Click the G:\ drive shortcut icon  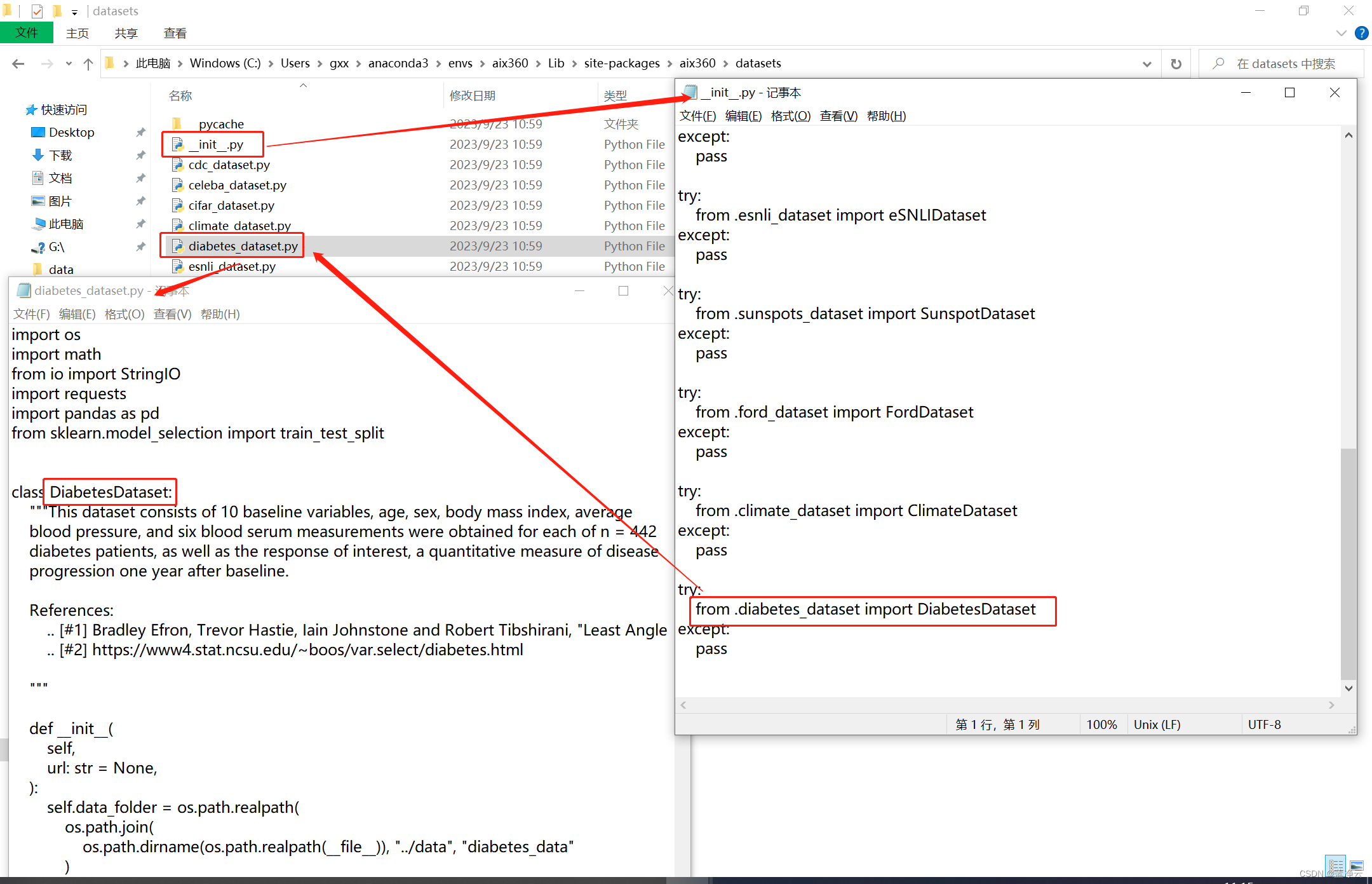[38, 247]
